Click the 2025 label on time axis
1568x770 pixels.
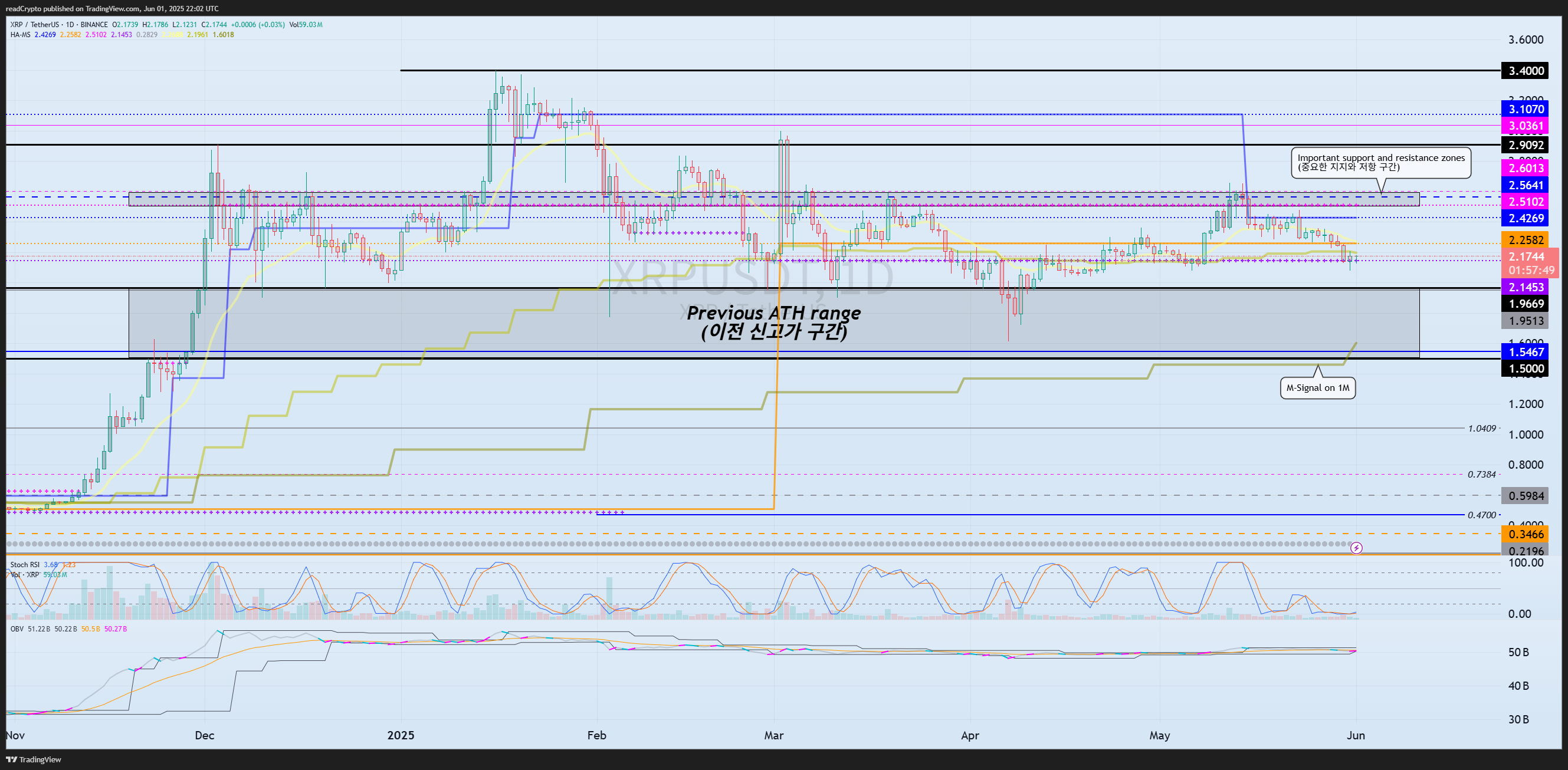tap(401, 735)
